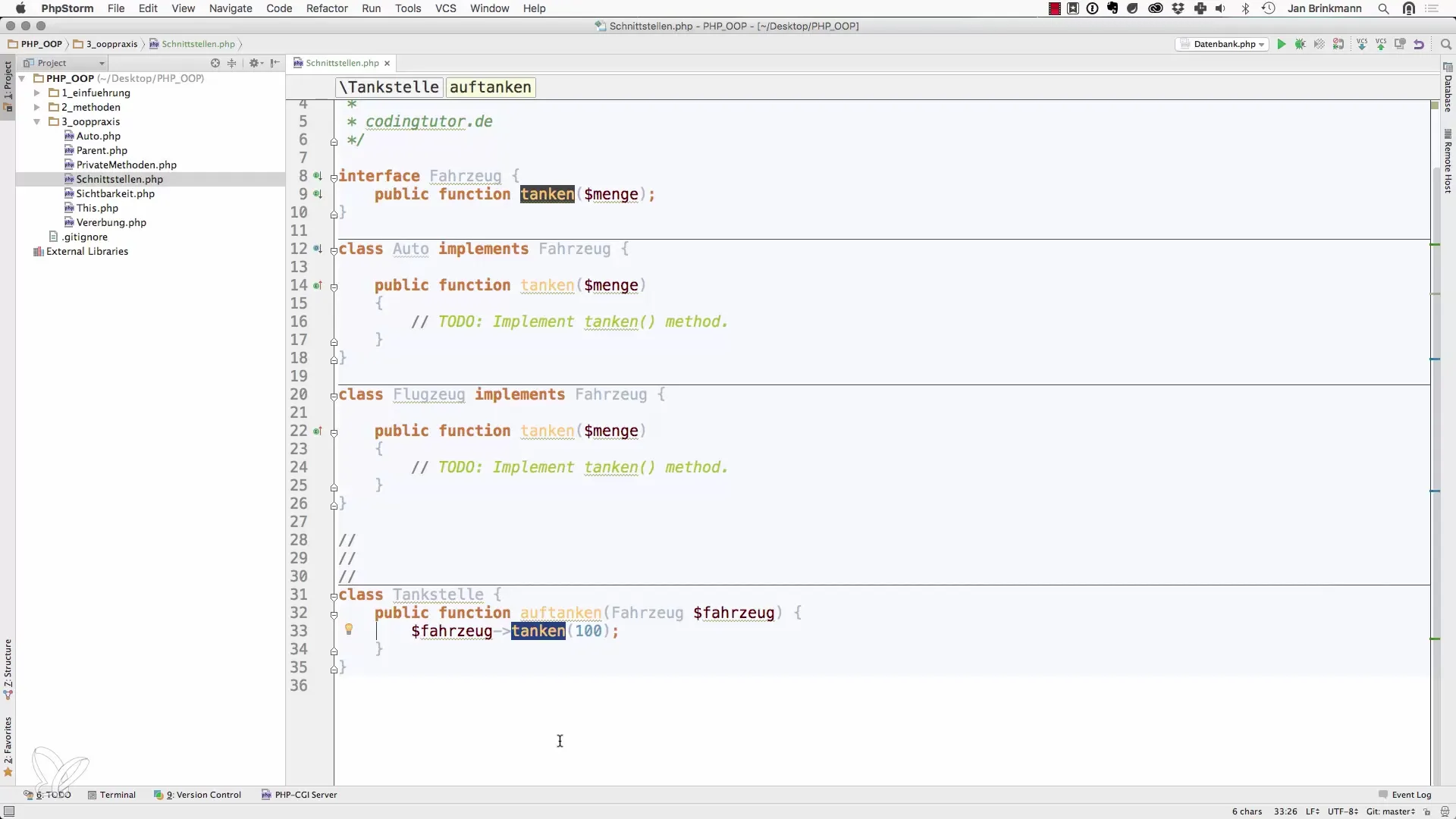Open the Project view selector dropdown

(x=64, y=63)
